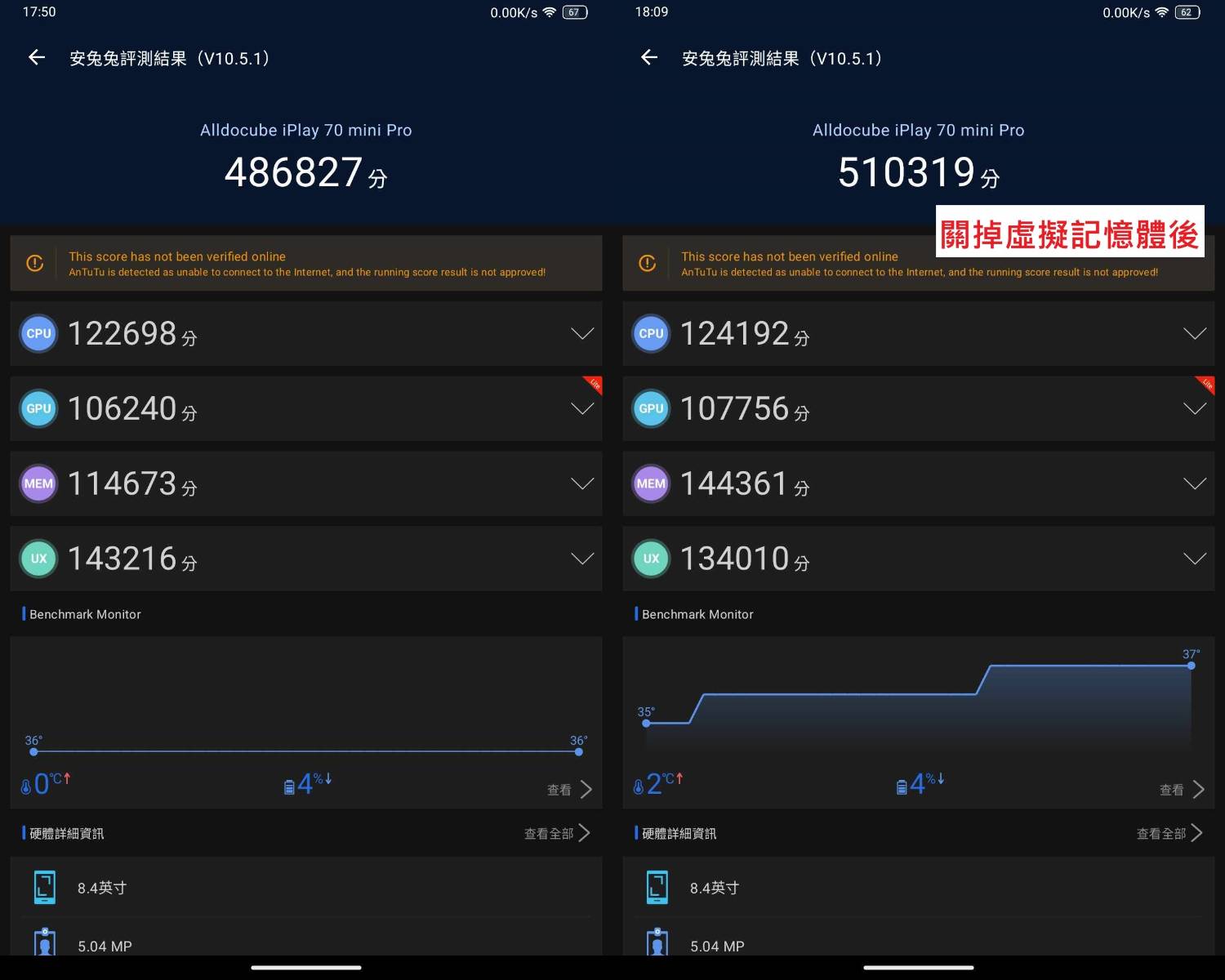Screen dimensions: 1225x980
Task: Click screen size icon beside right 8.4英寸
Action: coord(657,888)
